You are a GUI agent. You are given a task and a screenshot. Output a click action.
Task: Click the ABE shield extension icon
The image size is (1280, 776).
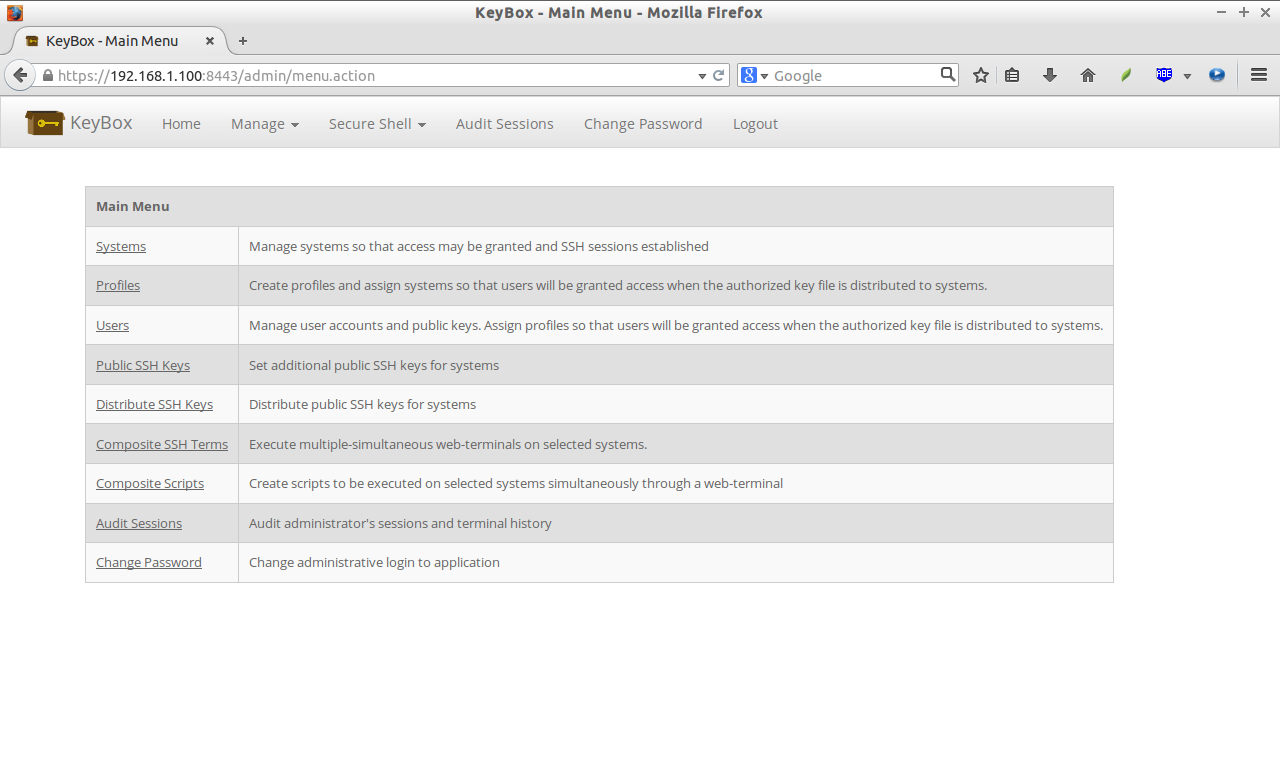[1164, 75]
